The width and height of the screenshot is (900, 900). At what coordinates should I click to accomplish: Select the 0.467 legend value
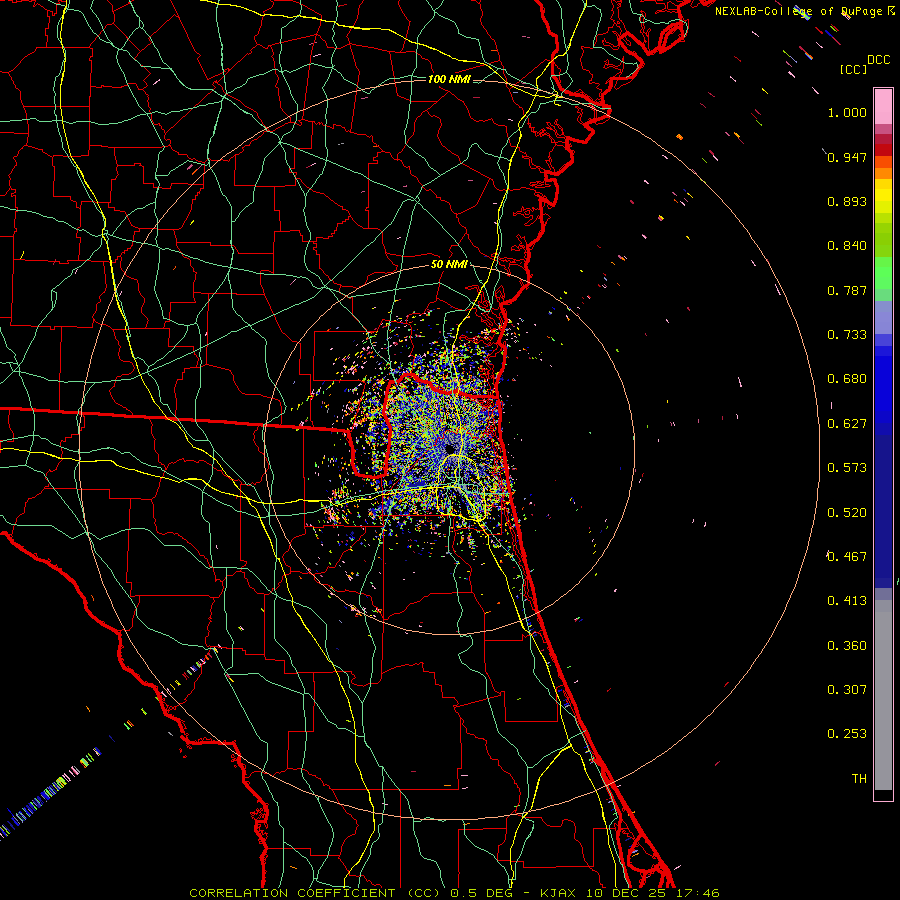tap(847, 556)
